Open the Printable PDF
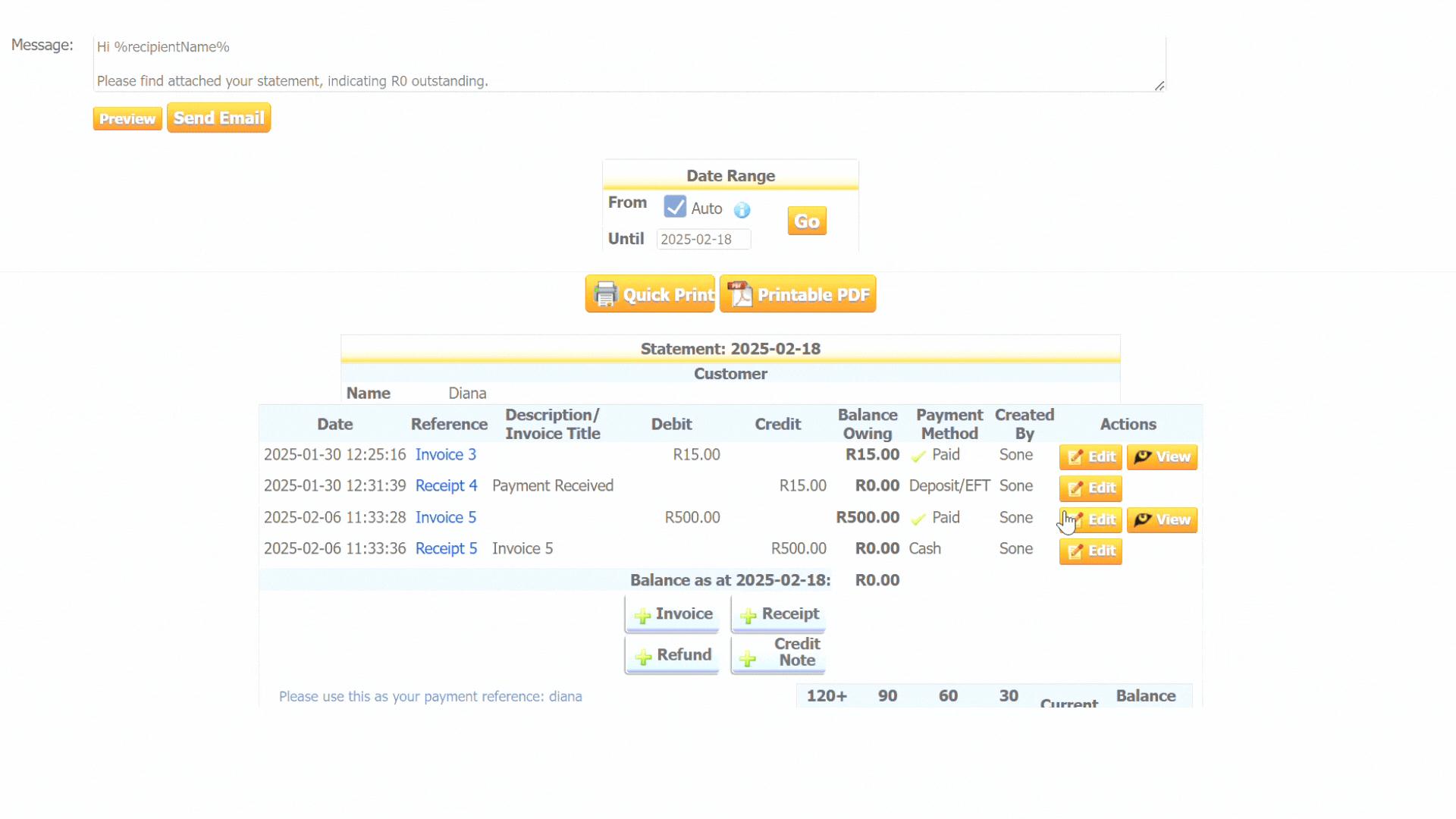 pos(798,293)
